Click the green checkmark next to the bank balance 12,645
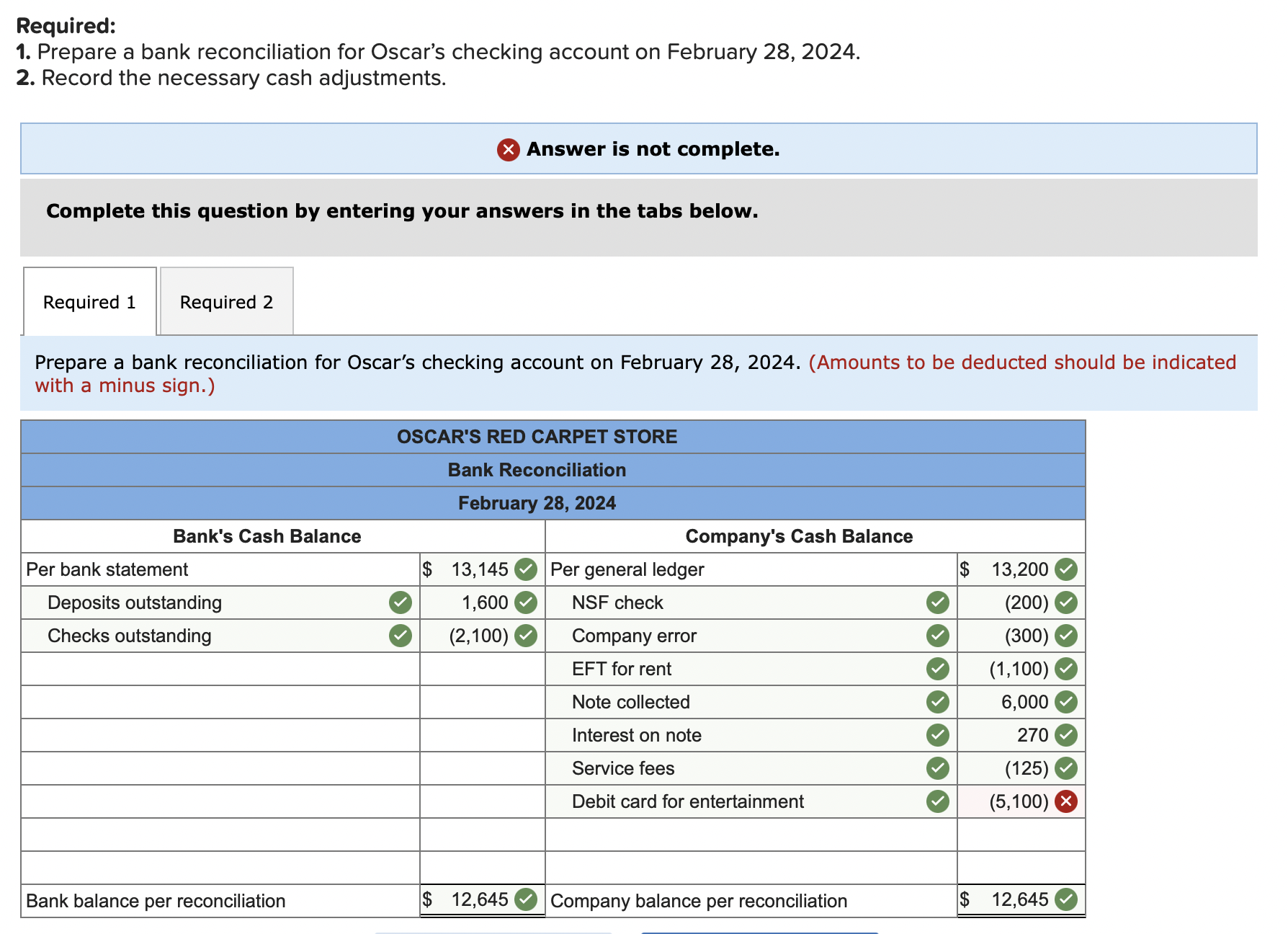 coord(527,899)
